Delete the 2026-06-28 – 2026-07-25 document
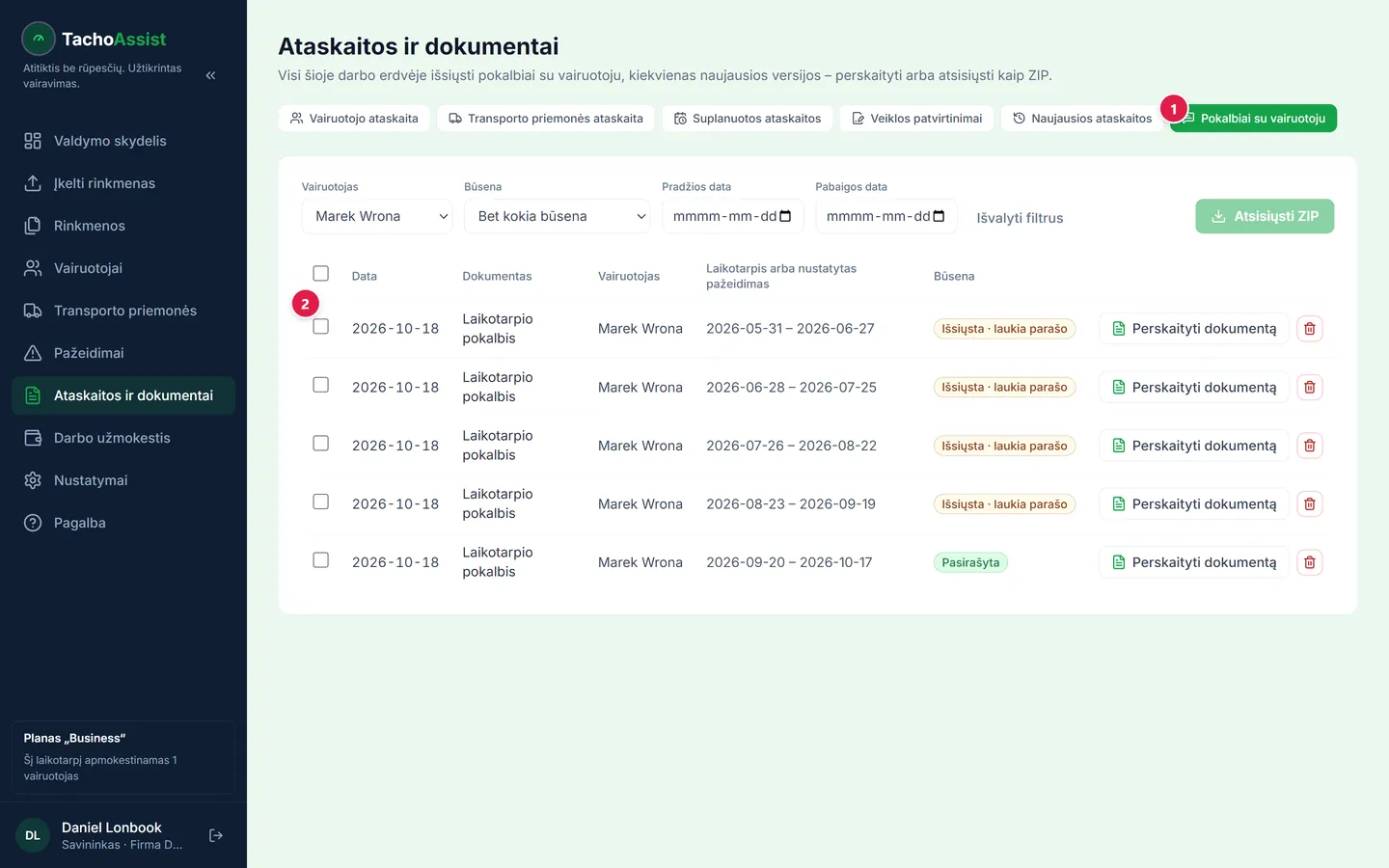 1309,387
